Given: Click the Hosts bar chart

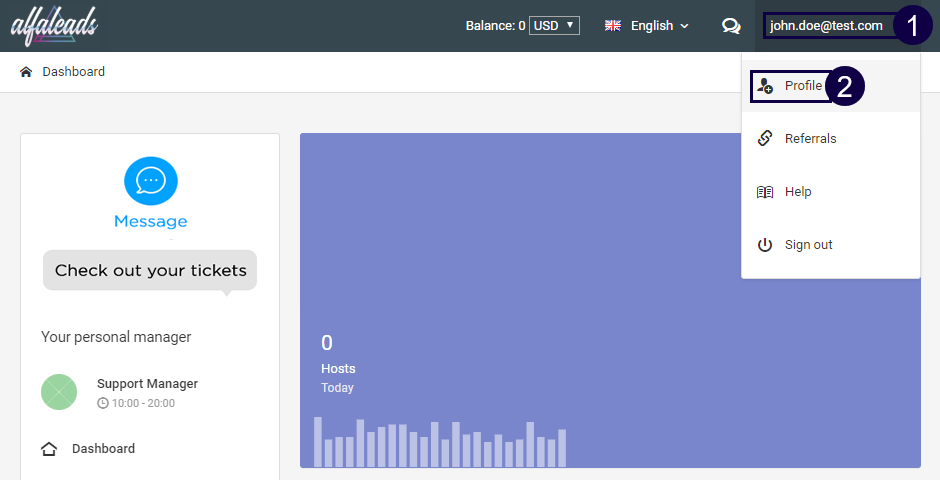Looking at the screenshot, I should [440, 442].
